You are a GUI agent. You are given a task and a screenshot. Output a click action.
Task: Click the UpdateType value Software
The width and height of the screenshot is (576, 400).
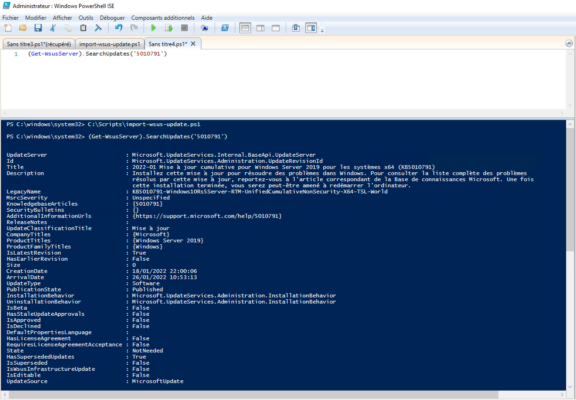[146, 283]
